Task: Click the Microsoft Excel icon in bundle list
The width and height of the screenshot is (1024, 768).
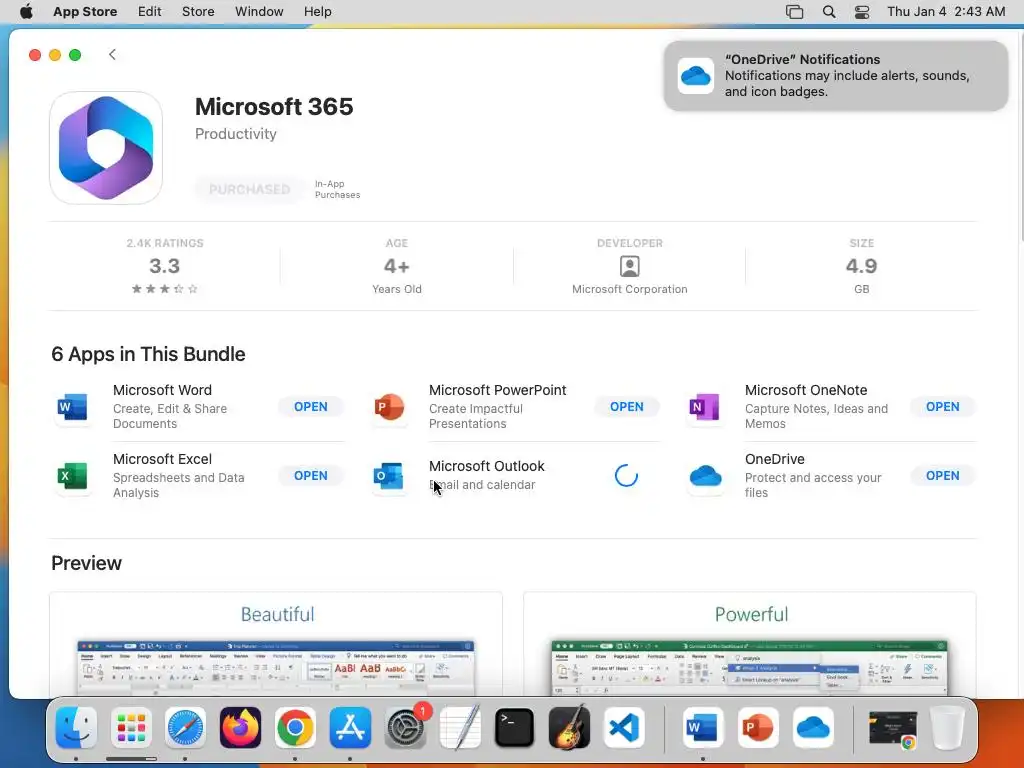Action: pyautogui.click(x=72, y=475)
